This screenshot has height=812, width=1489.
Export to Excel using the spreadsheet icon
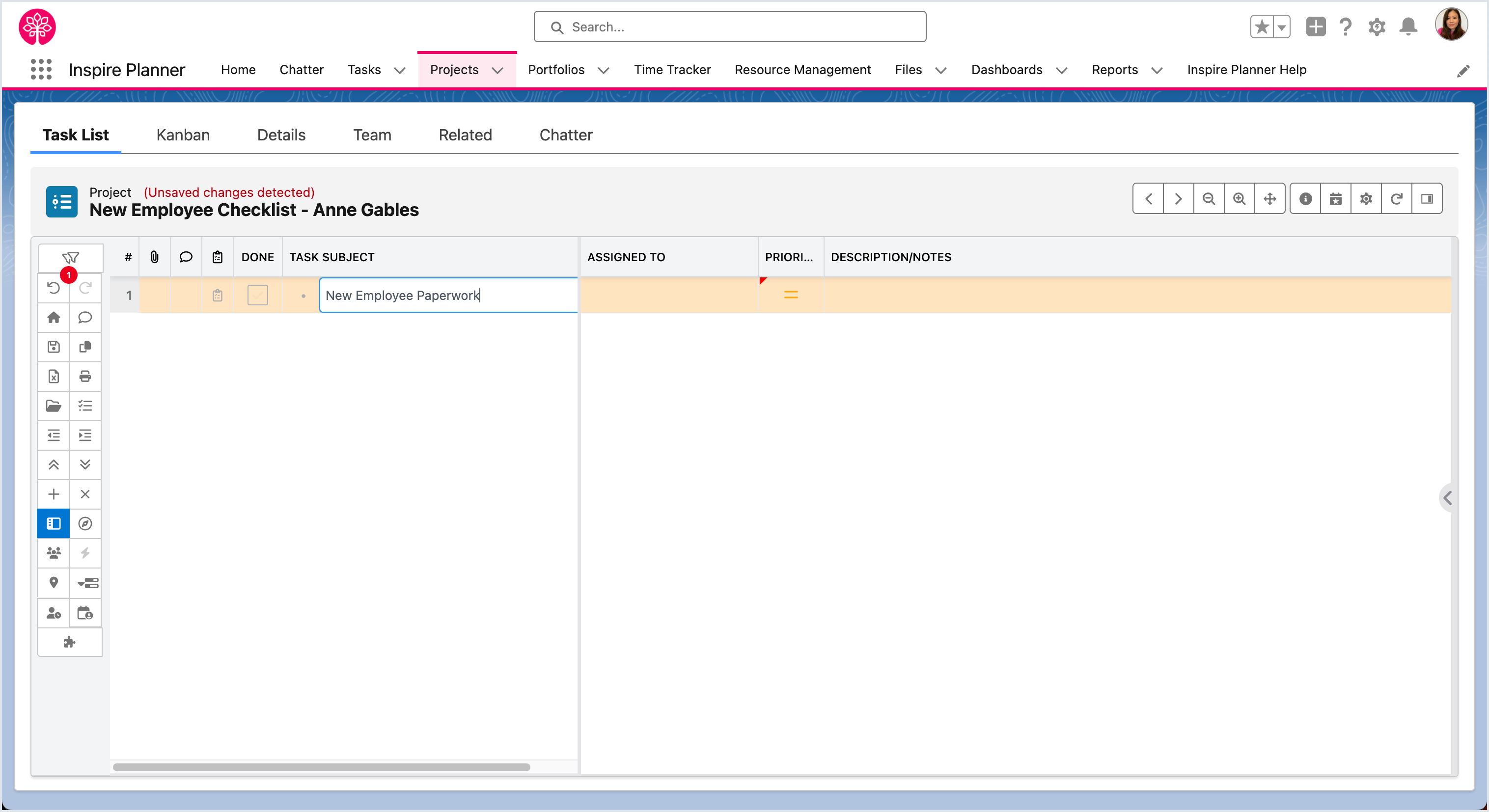(54, 376)
